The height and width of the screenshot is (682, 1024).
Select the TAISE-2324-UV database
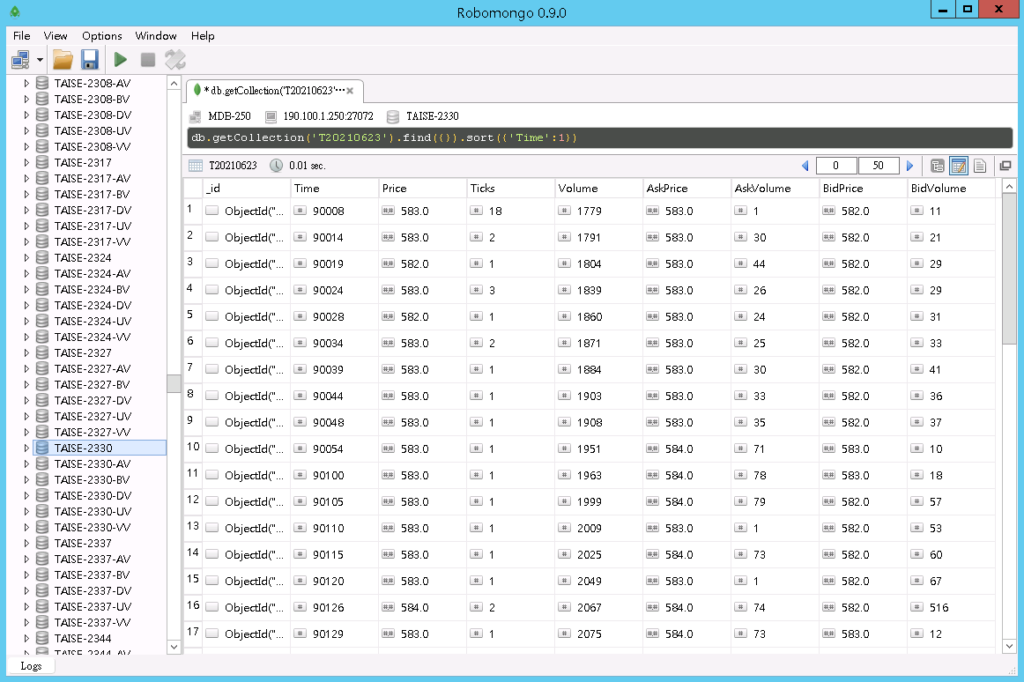(x=92, y=321)
